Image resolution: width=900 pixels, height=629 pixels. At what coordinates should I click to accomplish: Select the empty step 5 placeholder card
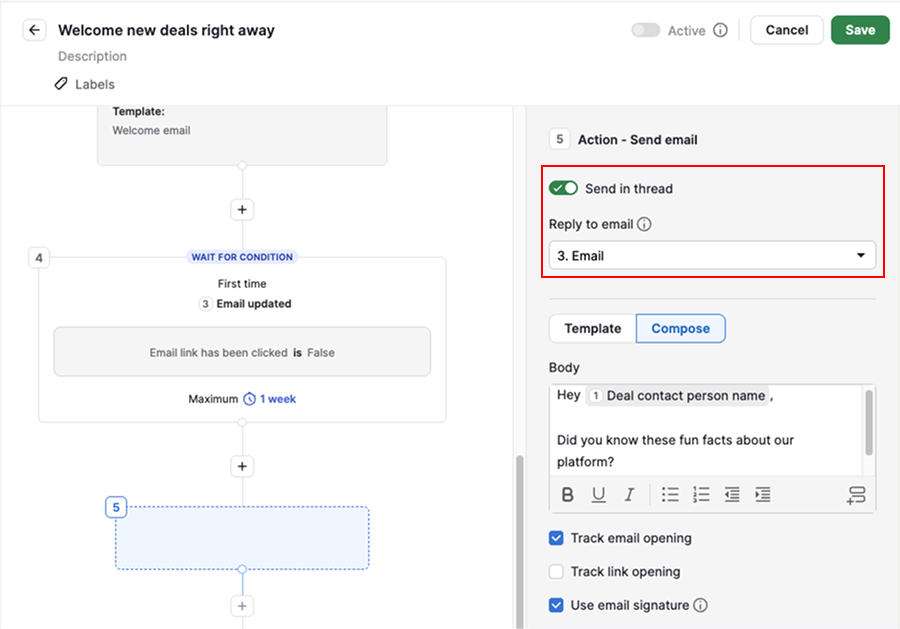click(242, 538)
